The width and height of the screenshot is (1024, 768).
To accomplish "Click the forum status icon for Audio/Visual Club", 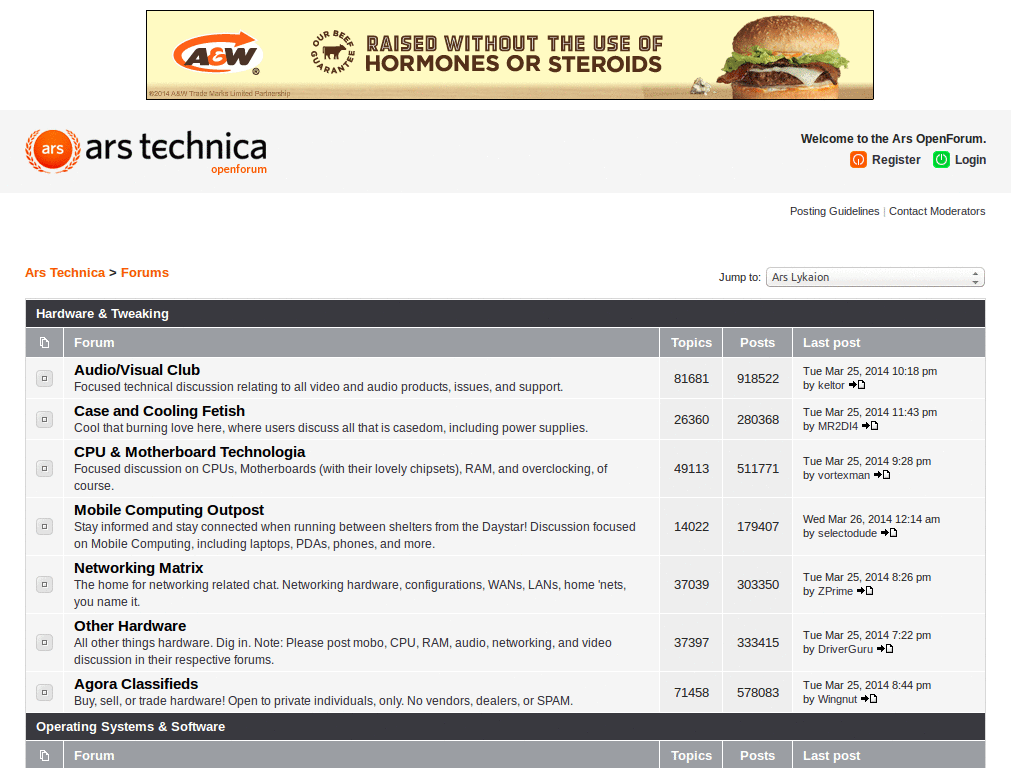I will pos(44,378).
